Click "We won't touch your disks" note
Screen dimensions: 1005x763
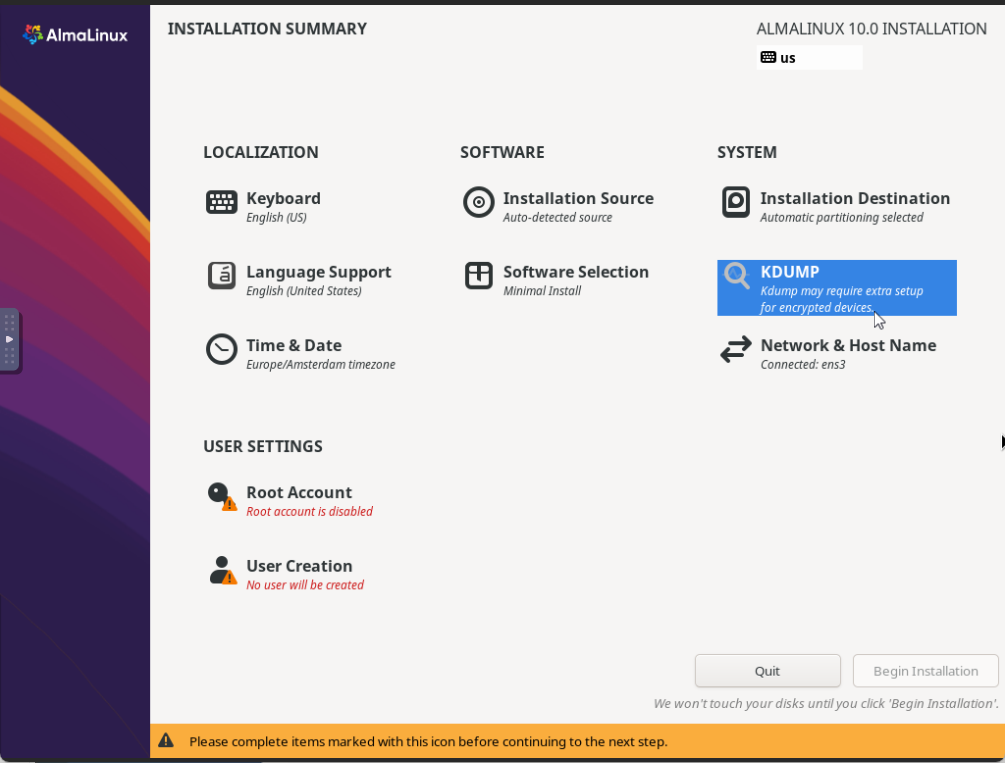826,703
